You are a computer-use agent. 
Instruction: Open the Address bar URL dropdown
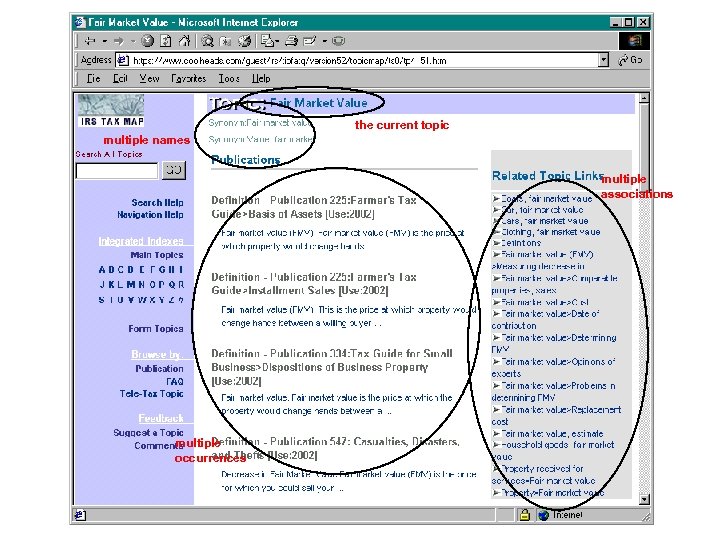(603, 60)
